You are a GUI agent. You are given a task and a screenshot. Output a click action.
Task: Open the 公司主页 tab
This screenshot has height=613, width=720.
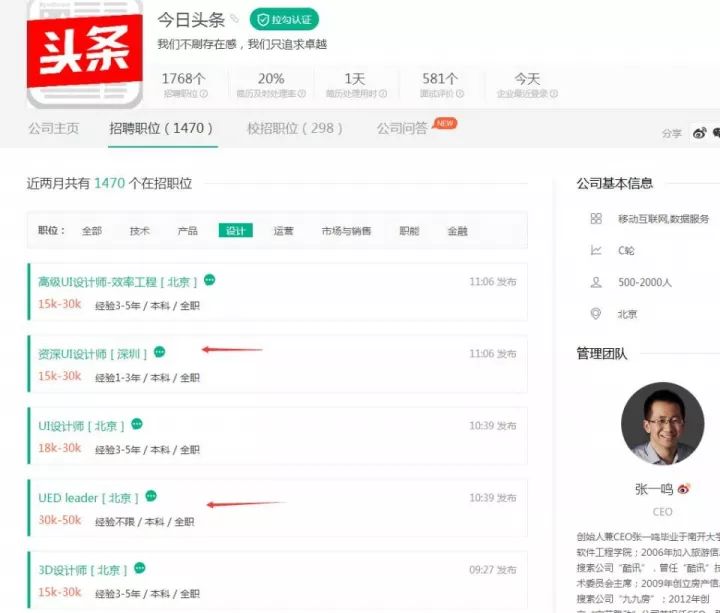click(54, 128)
